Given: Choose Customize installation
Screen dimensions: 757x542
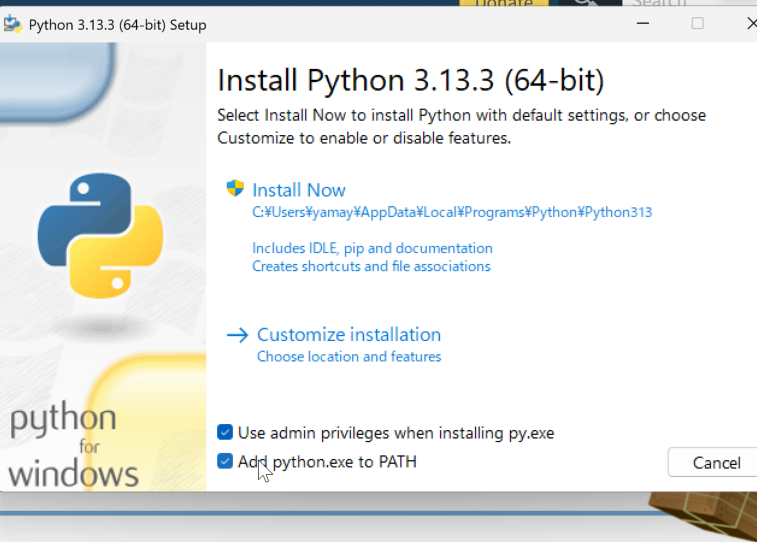Looking at the screenshot, I should click(349, 334).
